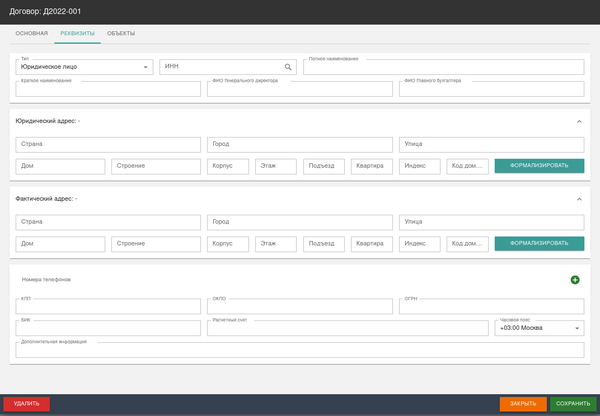Click the ФИО Генерального директора field

pos(299,90)
